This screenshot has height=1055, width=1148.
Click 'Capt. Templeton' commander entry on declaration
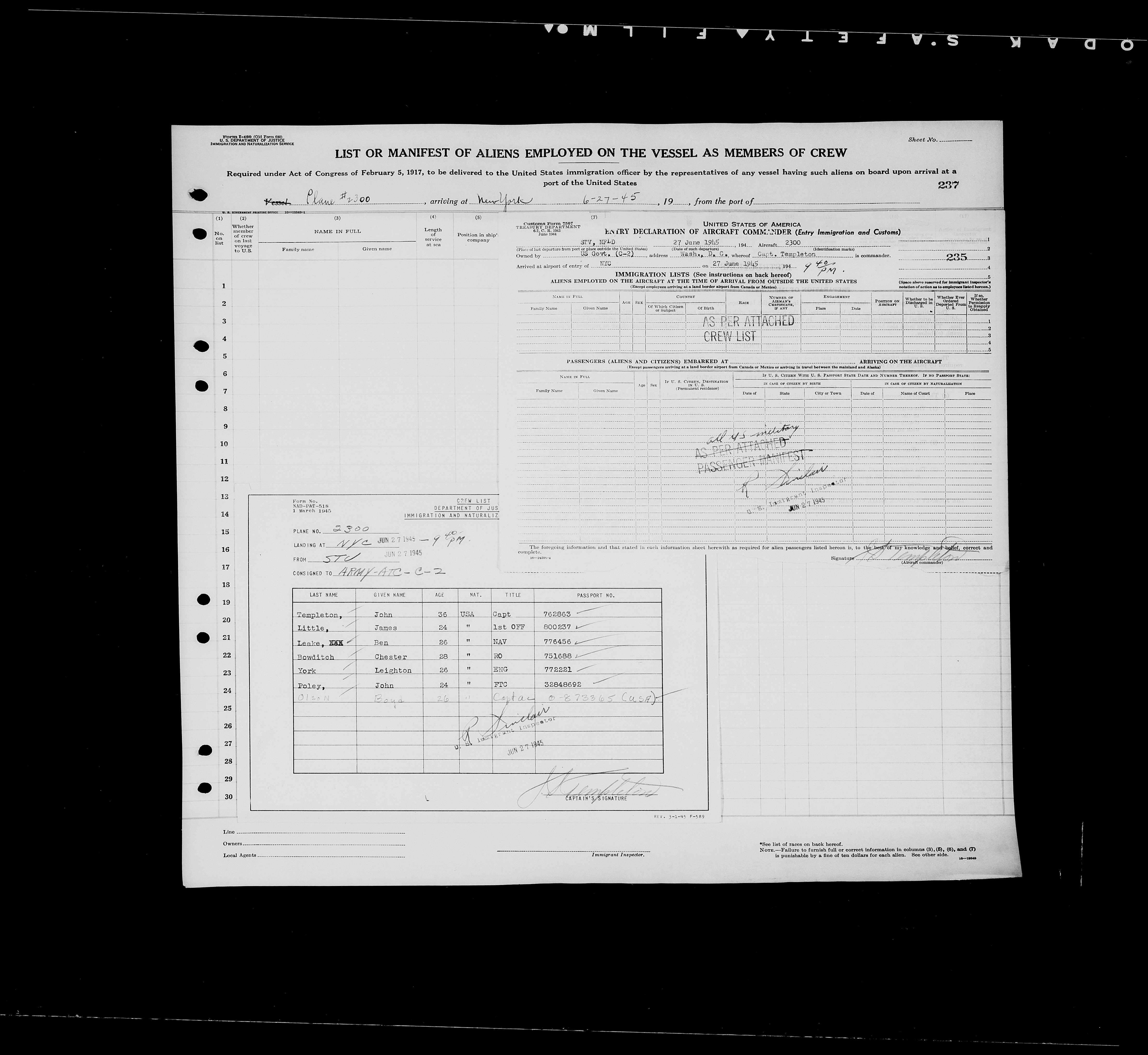[786, 255]
